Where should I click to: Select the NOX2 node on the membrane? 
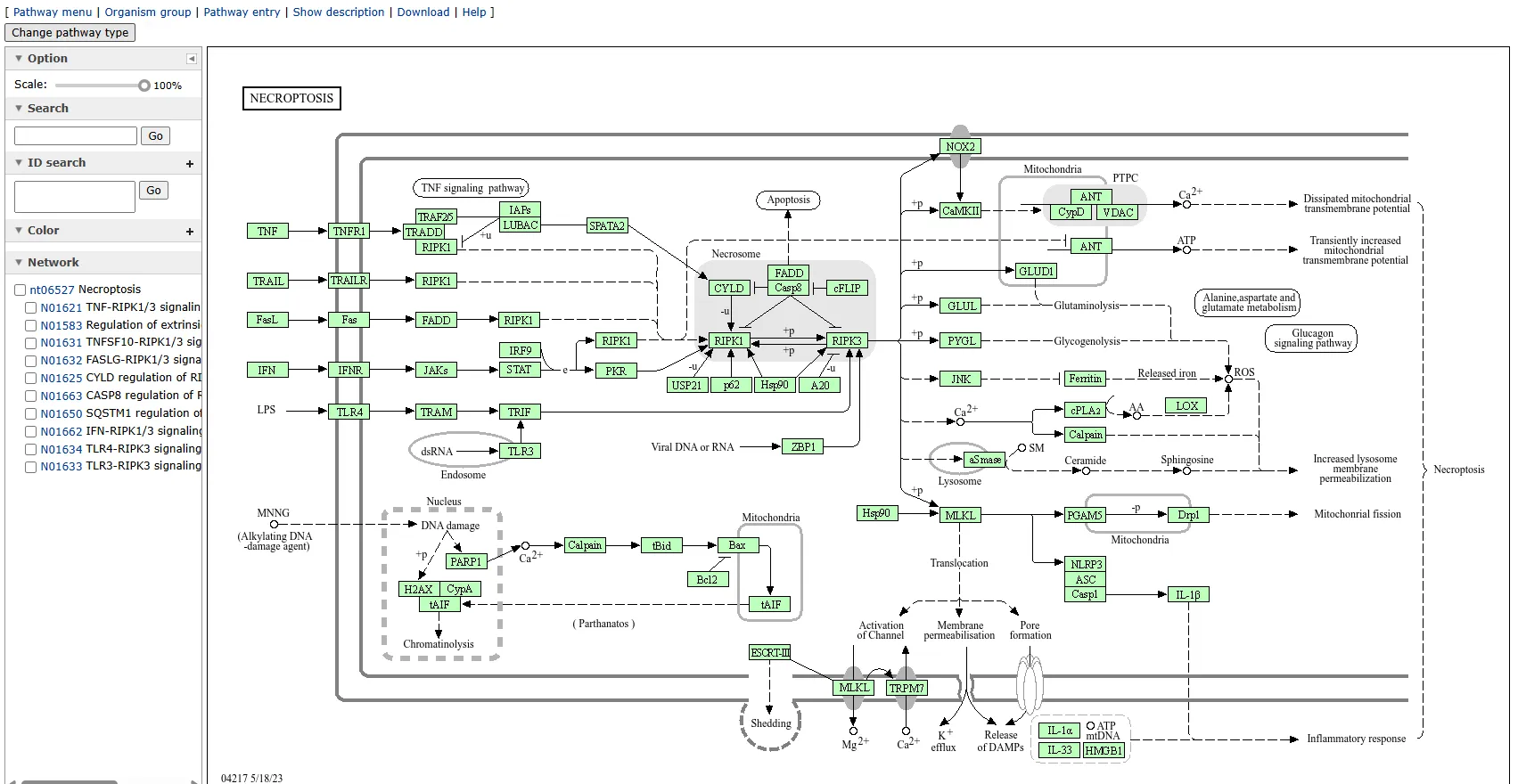pyautogui.click(x=960, y=146)
